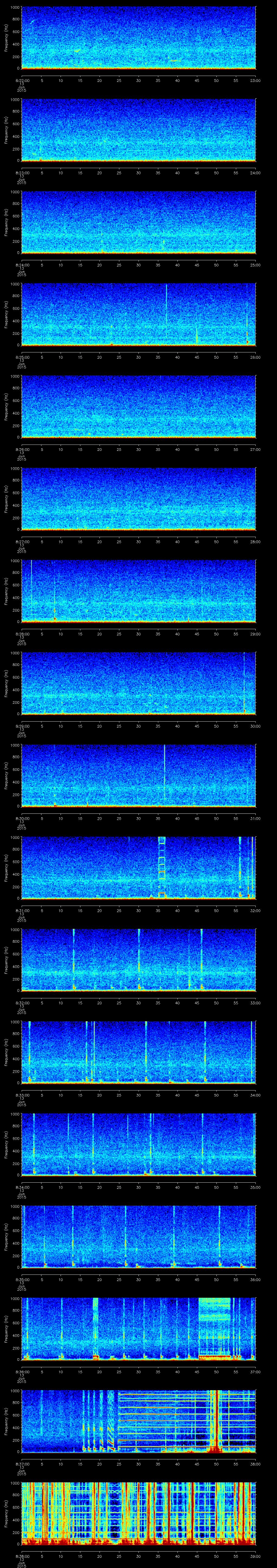This screenshot has width=277, height=1568.
Task: Click the 1000 Hz tick on the top spectrogram
Action: click(x=15, y=8)
